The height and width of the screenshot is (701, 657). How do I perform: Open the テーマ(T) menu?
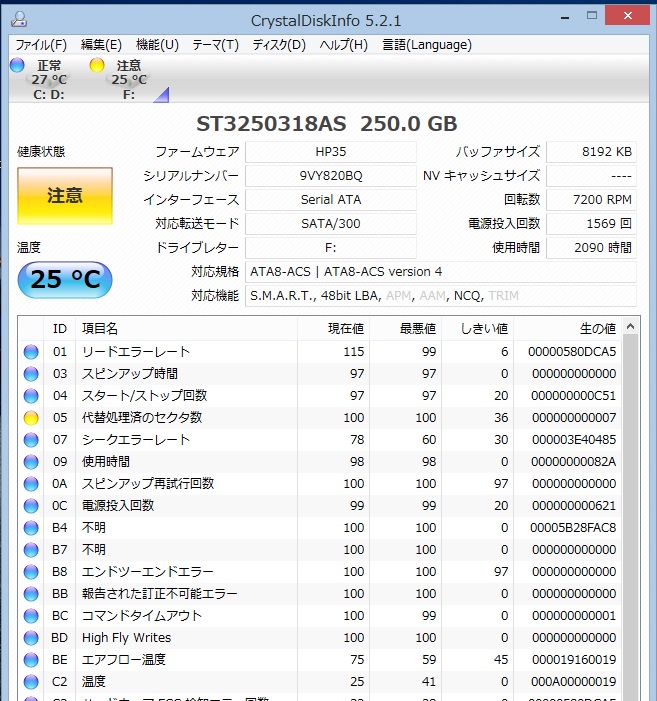point(215,45)
